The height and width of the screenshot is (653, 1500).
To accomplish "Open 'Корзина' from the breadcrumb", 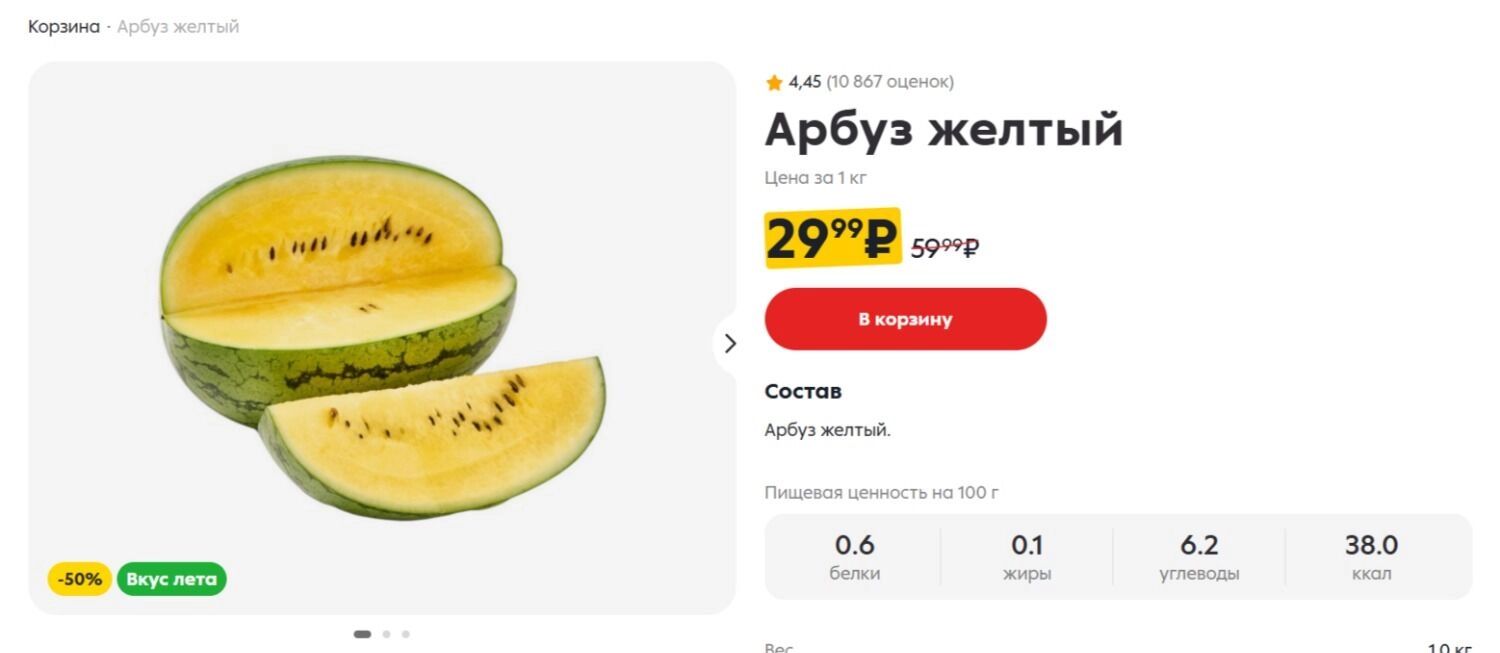I will coord(64,27).
